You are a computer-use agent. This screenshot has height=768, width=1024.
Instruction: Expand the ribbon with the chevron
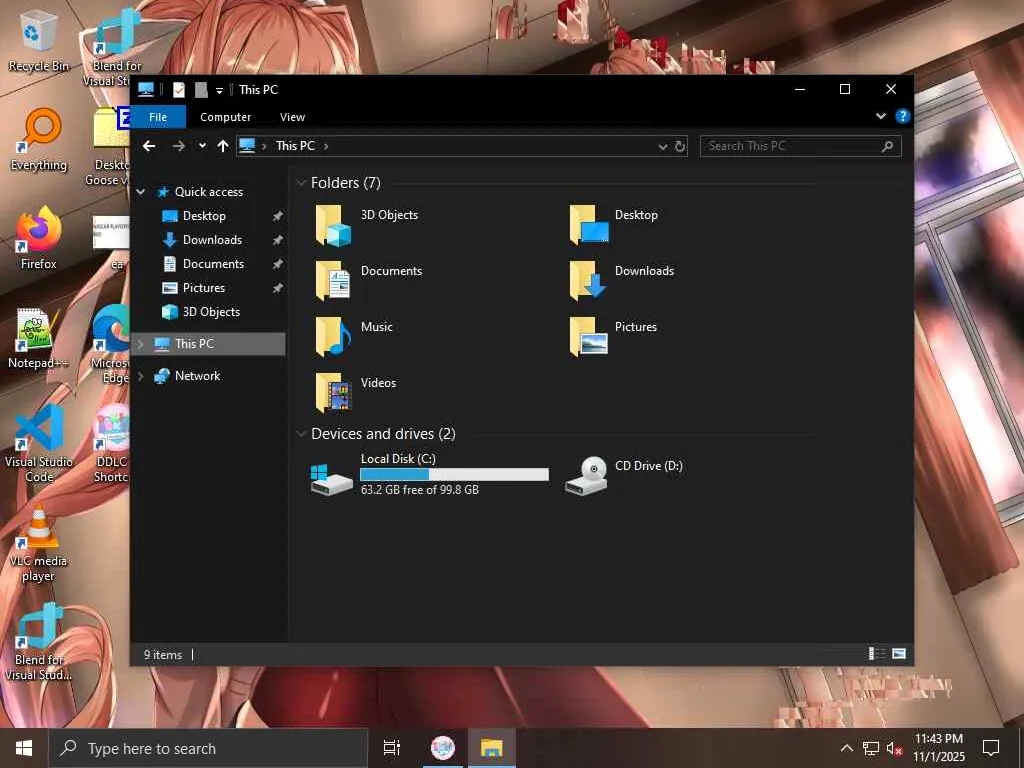click(x=881, y=116)
